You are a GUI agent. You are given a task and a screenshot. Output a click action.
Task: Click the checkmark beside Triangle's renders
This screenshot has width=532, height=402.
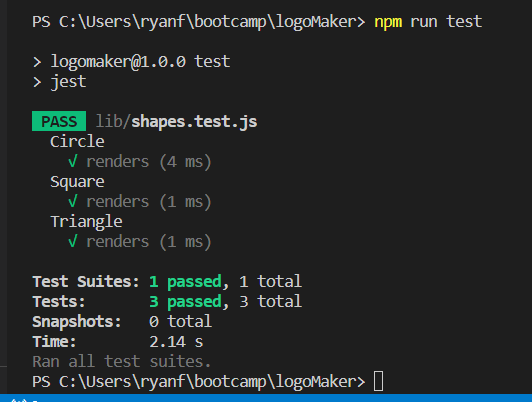point(73,242)
